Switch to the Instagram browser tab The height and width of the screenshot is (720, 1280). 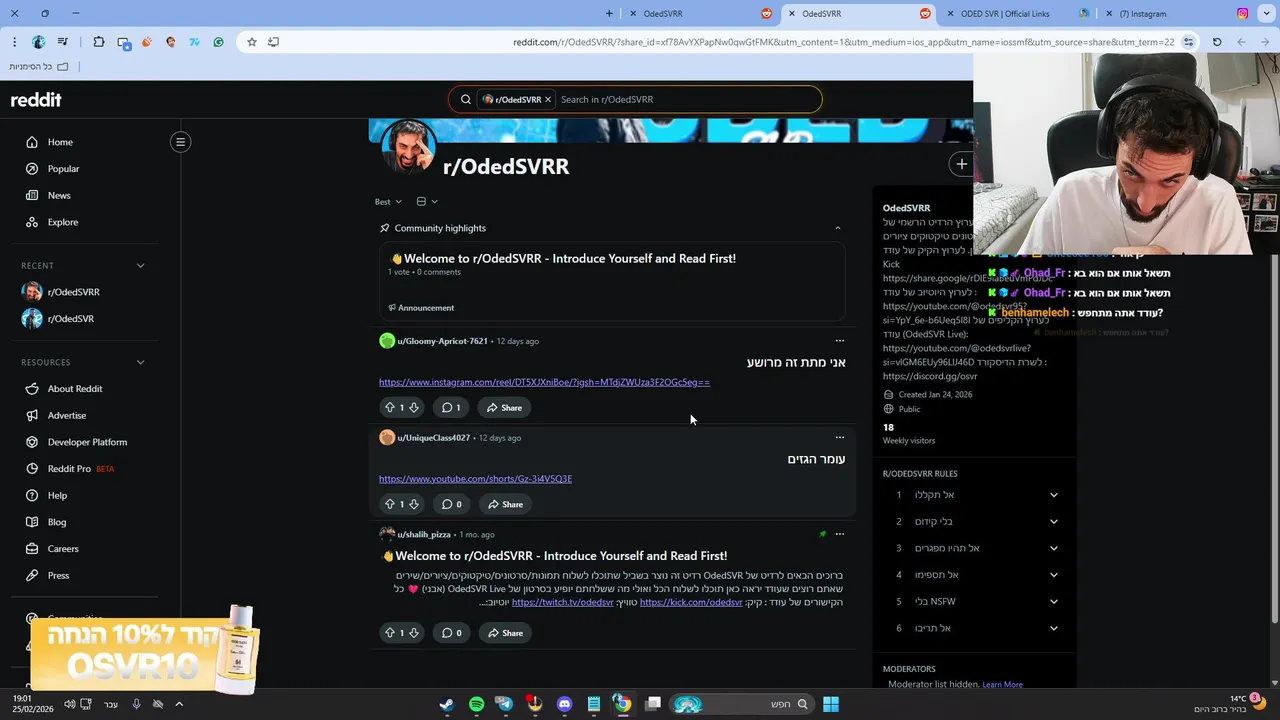pyautogui.click(x=1177, y=14)
